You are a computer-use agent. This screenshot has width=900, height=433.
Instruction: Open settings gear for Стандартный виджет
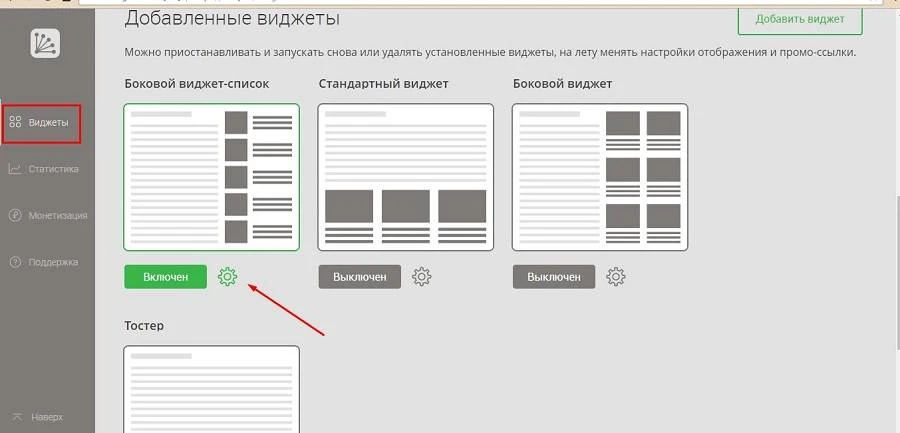click(422, 277)
